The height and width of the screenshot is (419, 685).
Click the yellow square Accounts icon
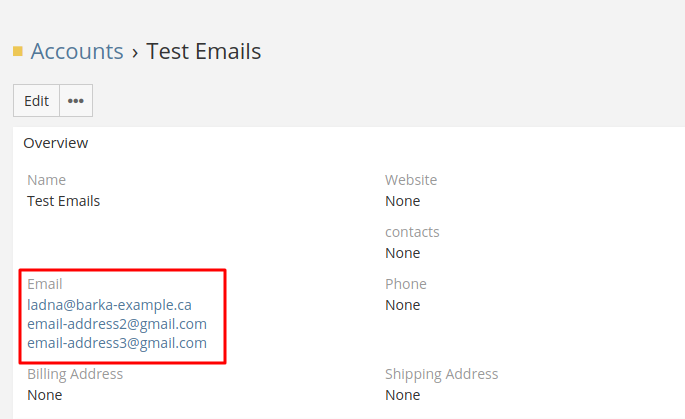tap(17, 51)
